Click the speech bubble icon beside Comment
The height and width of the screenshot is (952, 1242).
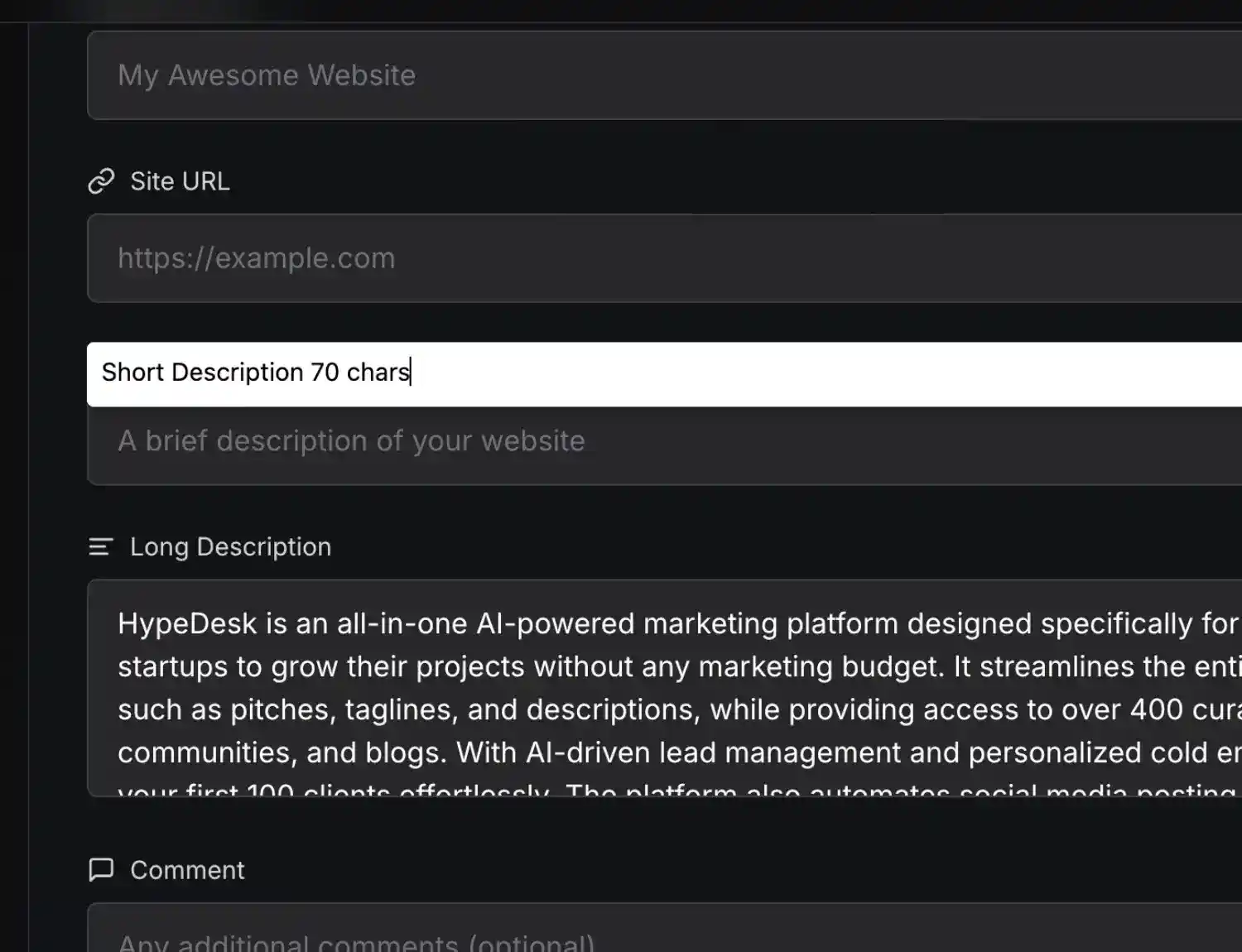(100, 869)
